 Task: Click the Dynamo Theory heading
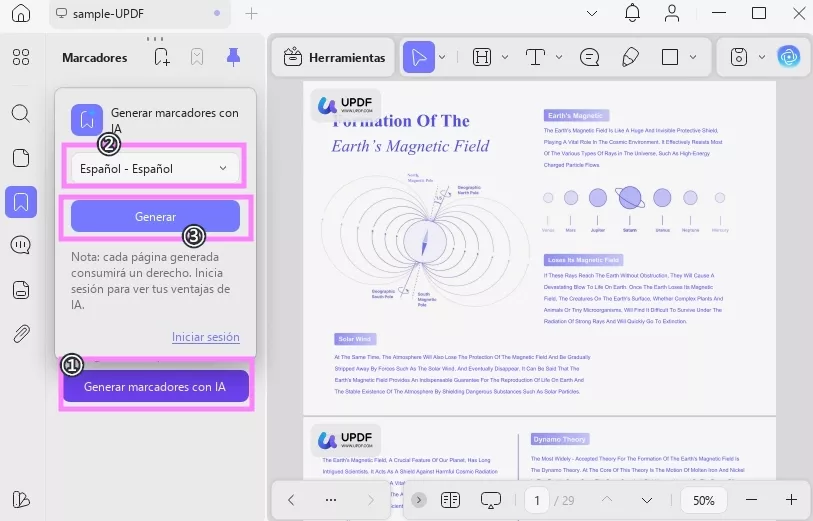559,439
